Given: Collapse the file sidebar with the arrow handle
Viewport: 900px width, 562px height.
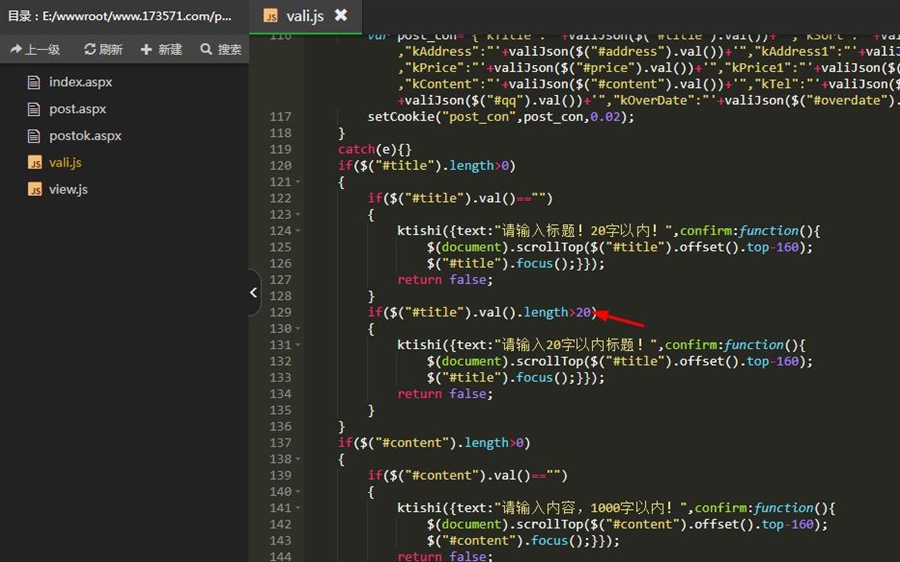Looking at the screenshot, I should [x=253, y=293].
